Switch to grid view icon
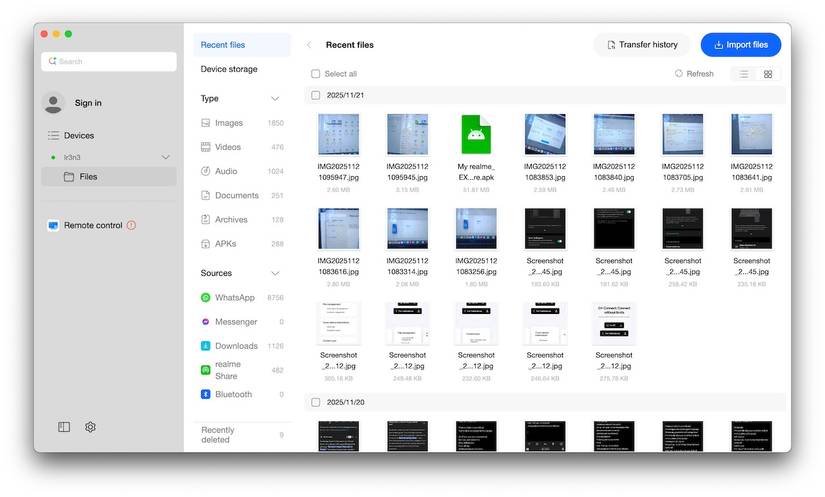The image size is (825, 497). click(768, 74)
